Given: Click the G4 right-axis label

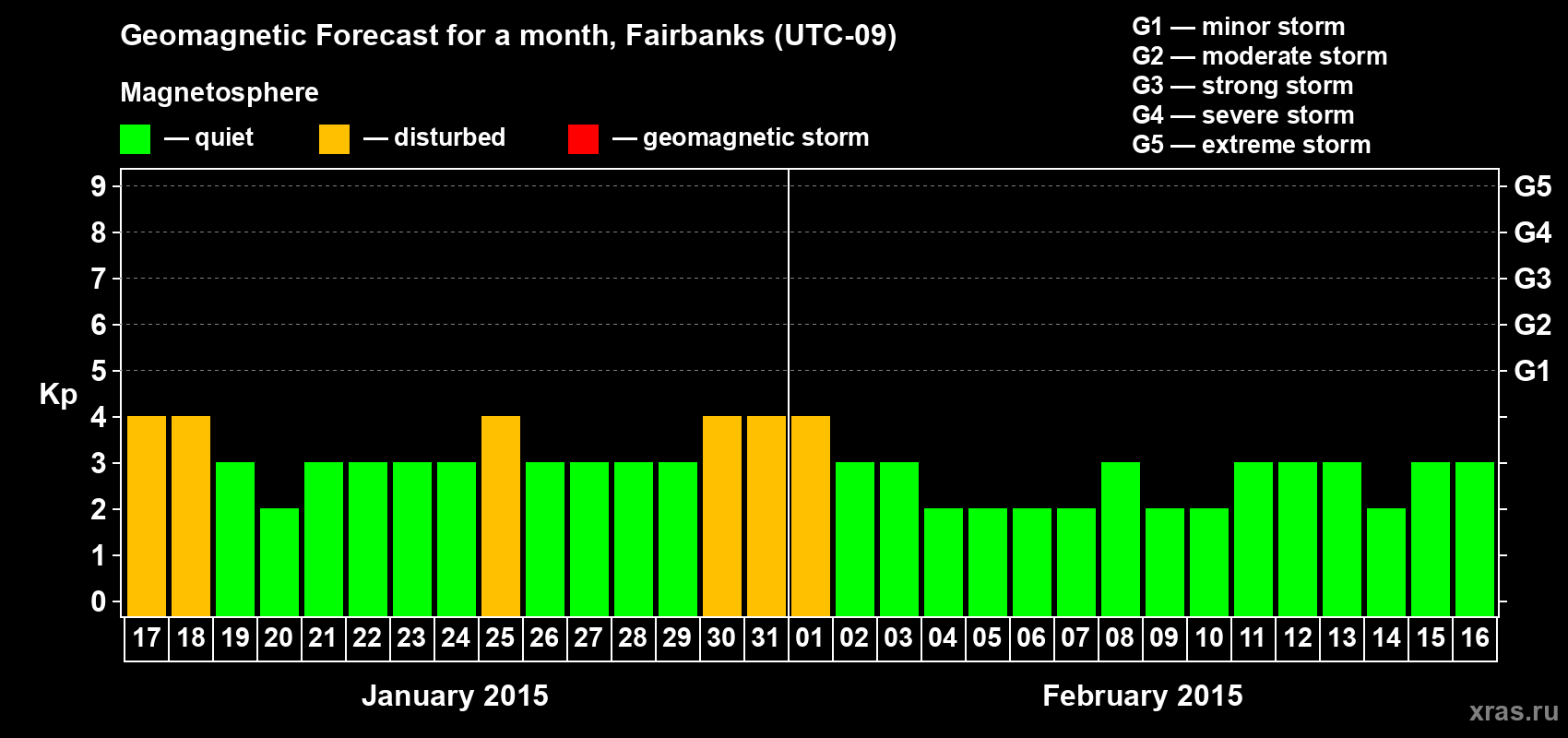Looking at the screenshot, I should pyautogui.click(x=1532, y=232).
